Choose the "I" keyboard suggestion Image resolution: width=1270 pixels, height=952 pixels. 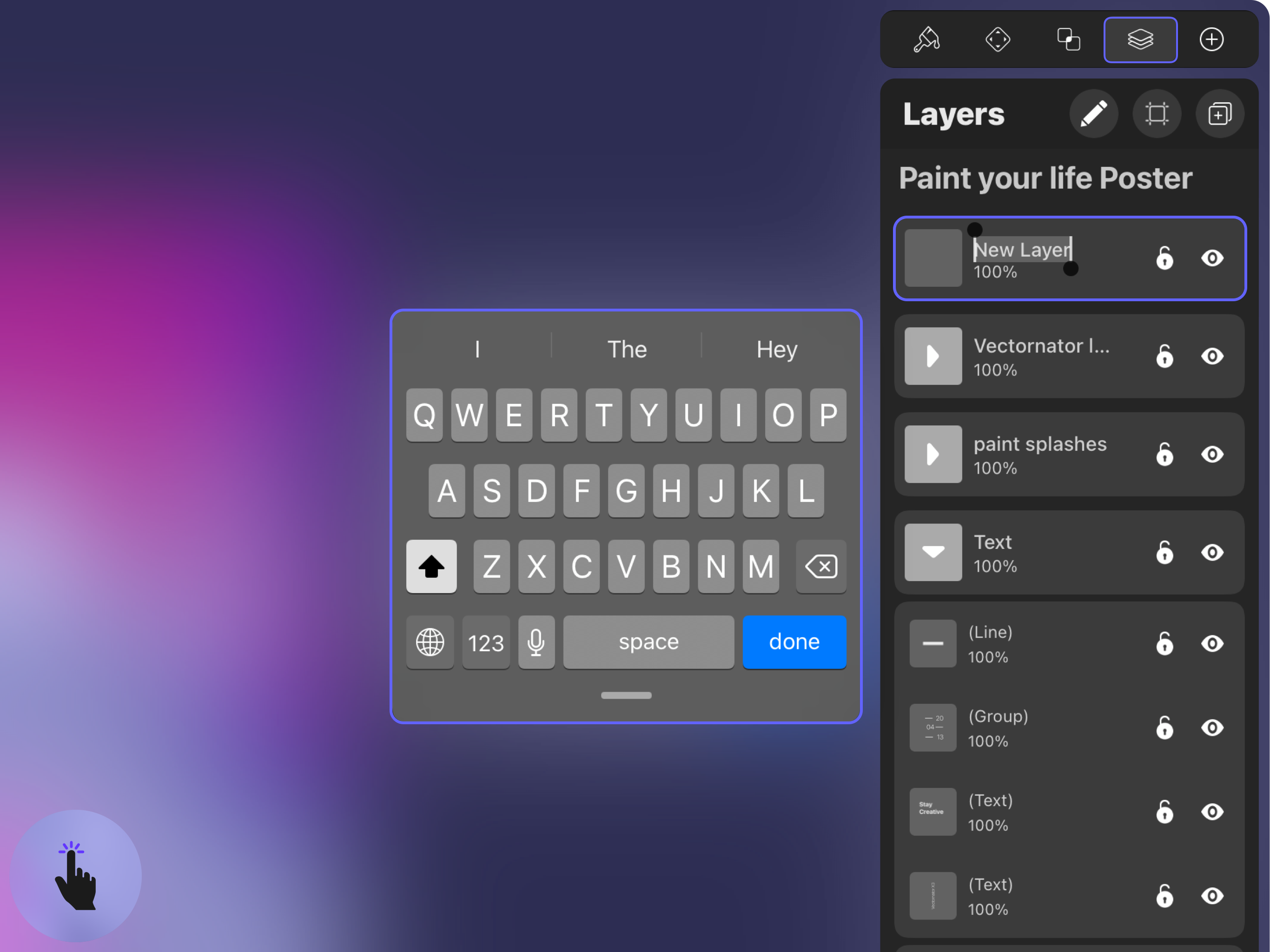pyautogui.click(x=477, y=349)
